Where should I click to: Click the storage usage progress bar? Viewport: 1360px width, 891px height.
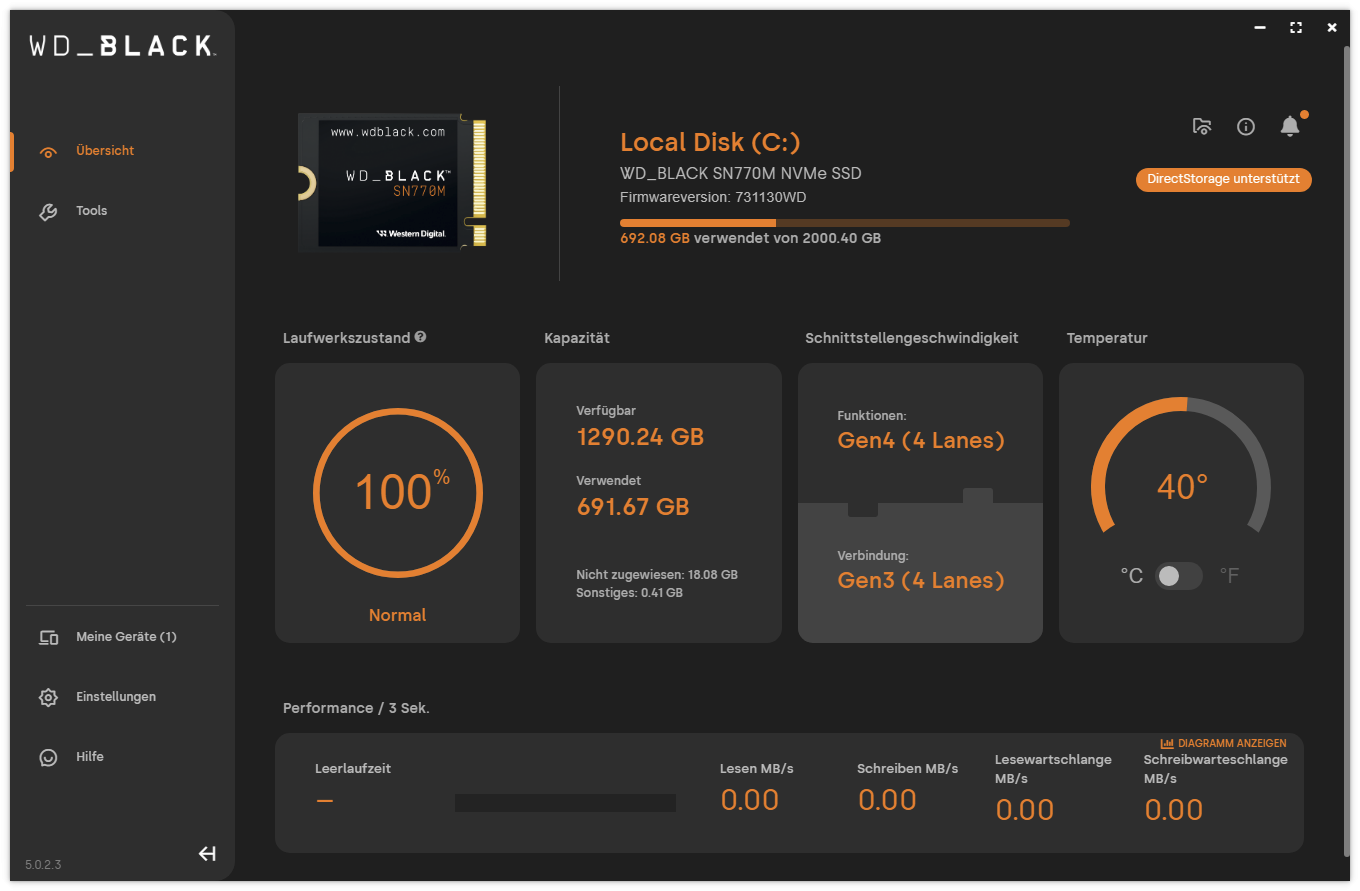tap(845, 223)
